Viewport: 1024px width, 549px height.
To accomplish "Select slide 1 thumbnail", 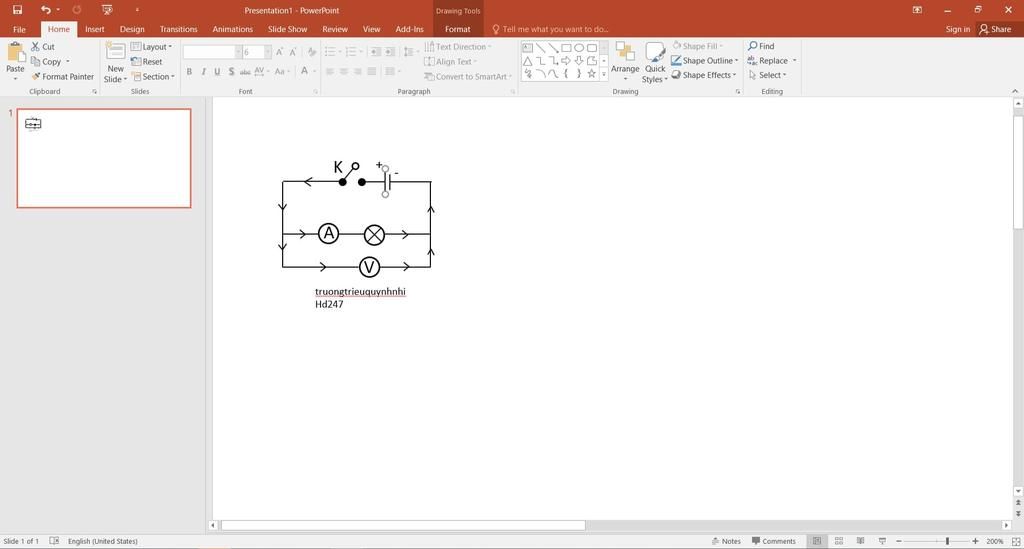I will point(104,159).
